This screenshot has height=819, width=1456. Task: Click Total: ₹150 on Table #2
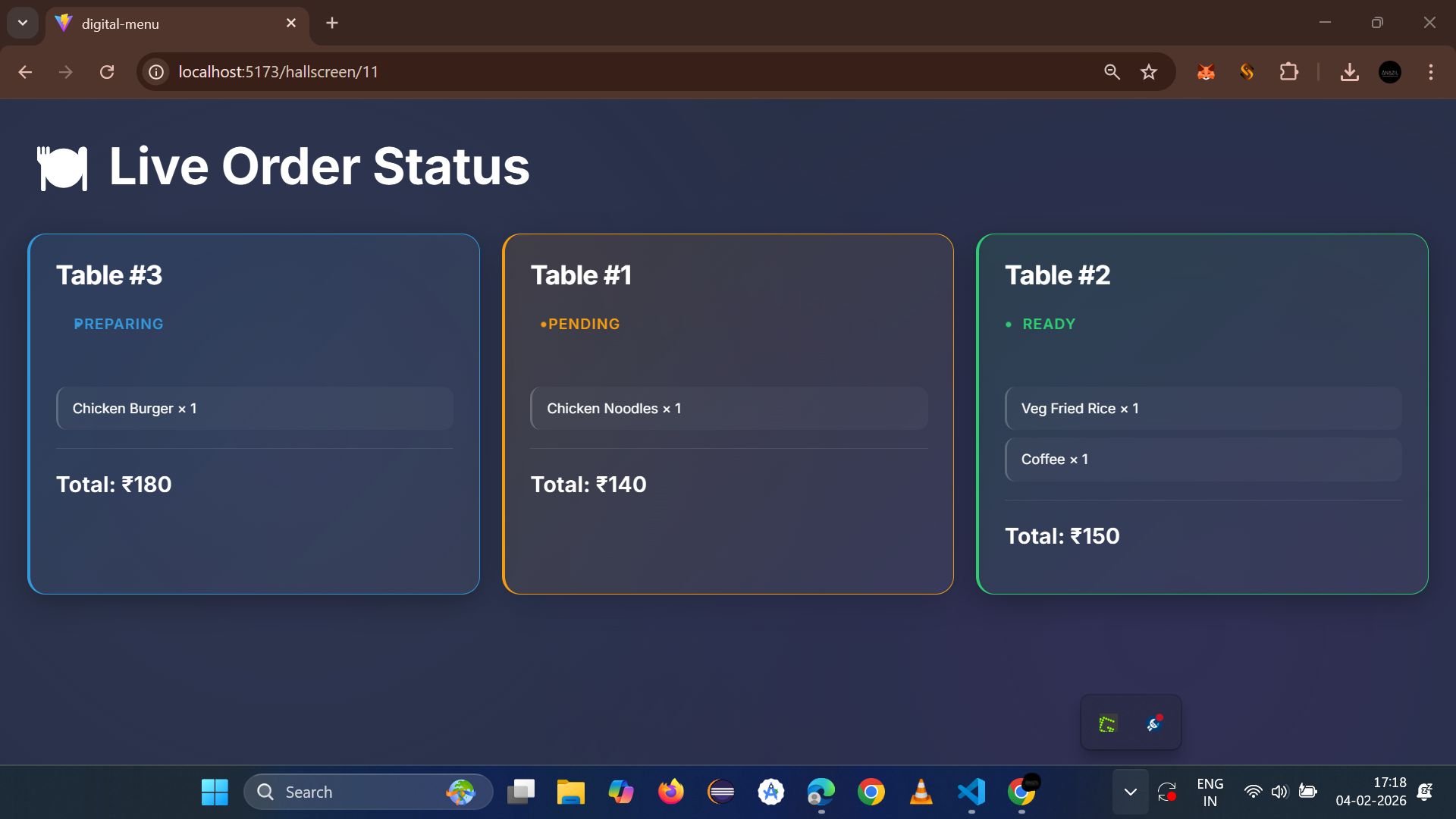tap(1062, 536)
